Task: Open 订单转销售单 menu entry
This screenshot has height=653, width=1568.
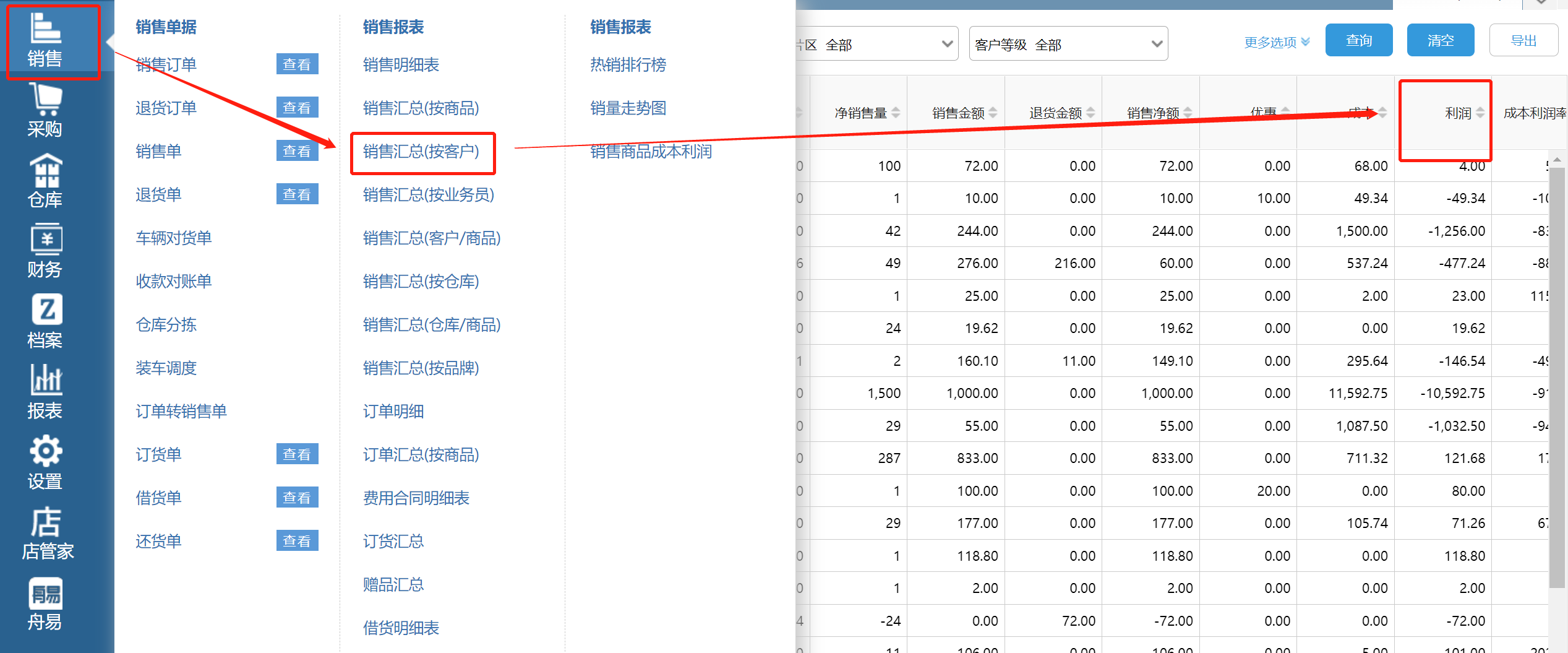Action: 181,411
